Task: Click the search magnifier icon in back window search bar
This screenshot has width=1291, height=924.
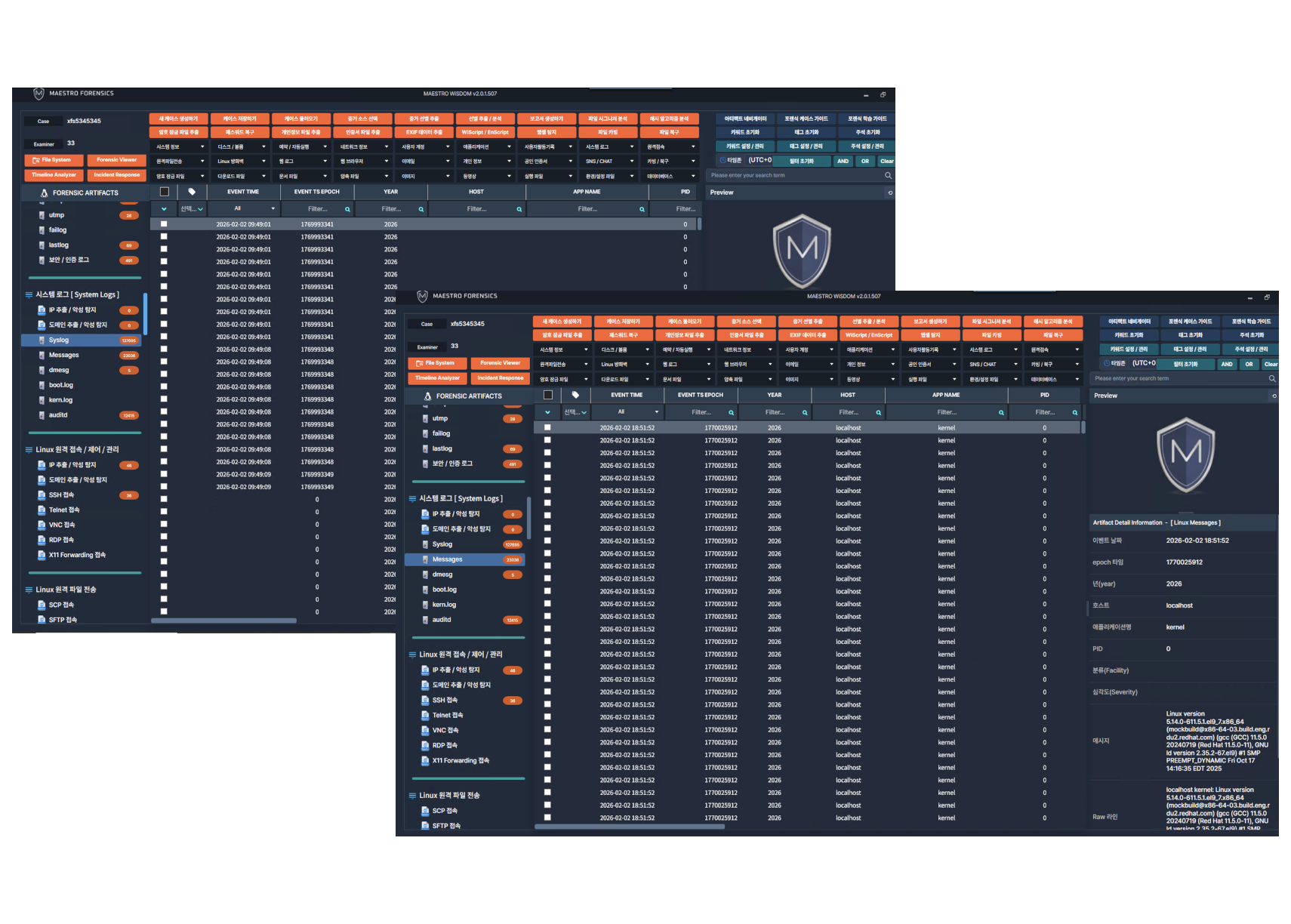Action: coord(888,175)
